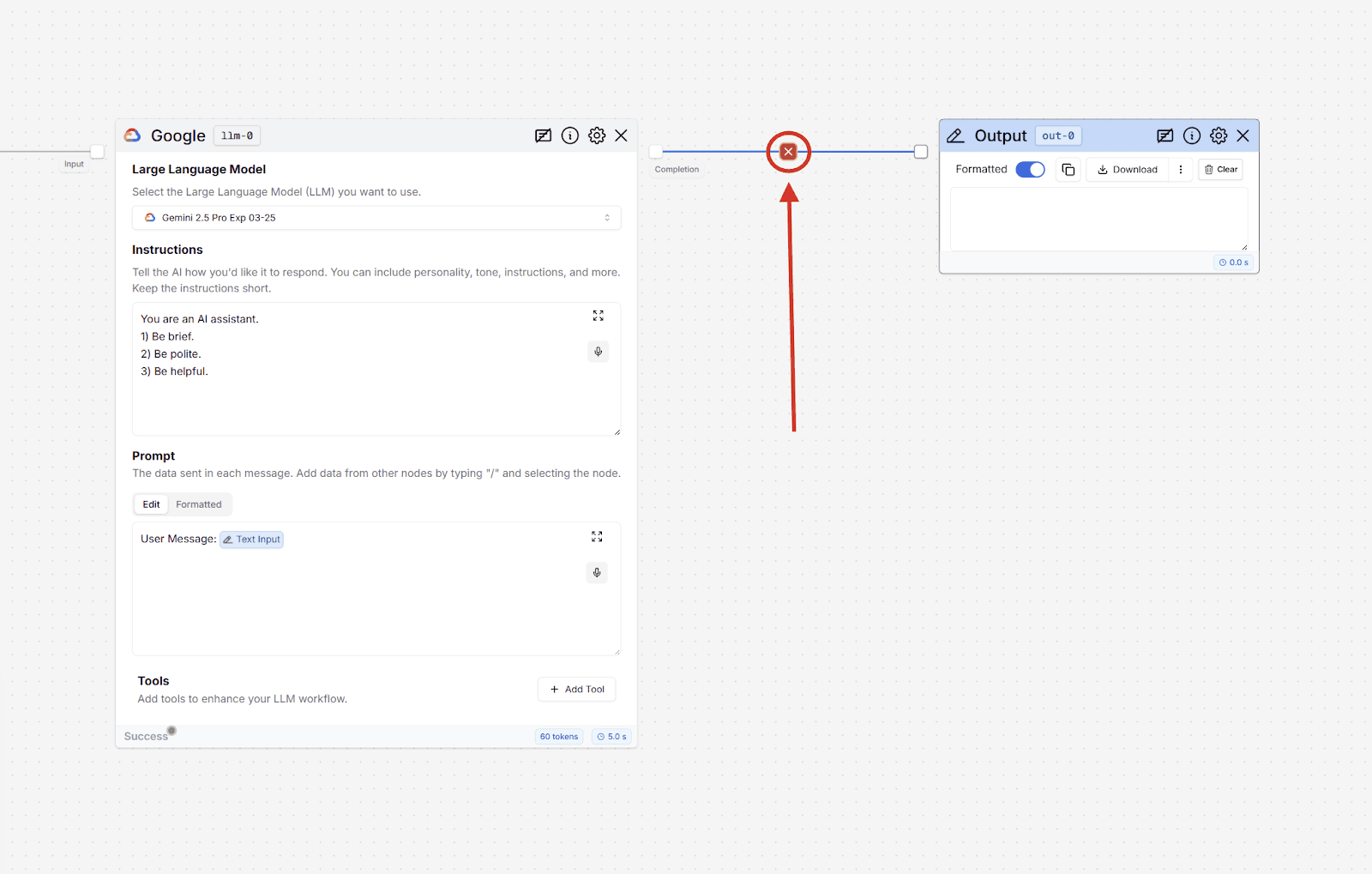
Task: Click the Success status label
Action: click(146, 737)
